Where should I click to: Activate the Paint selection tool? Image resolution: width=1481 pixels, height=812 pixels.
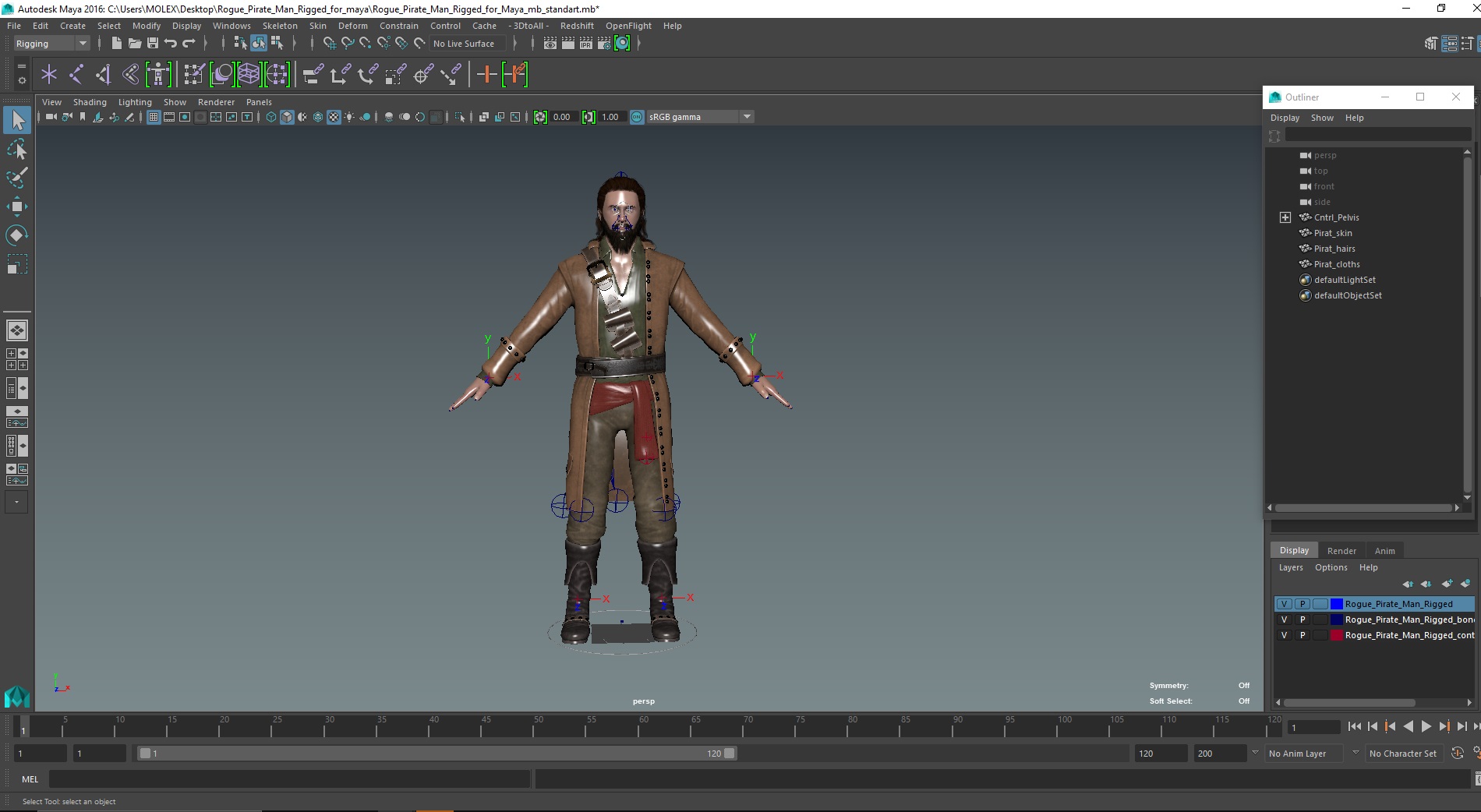(17, 178)
